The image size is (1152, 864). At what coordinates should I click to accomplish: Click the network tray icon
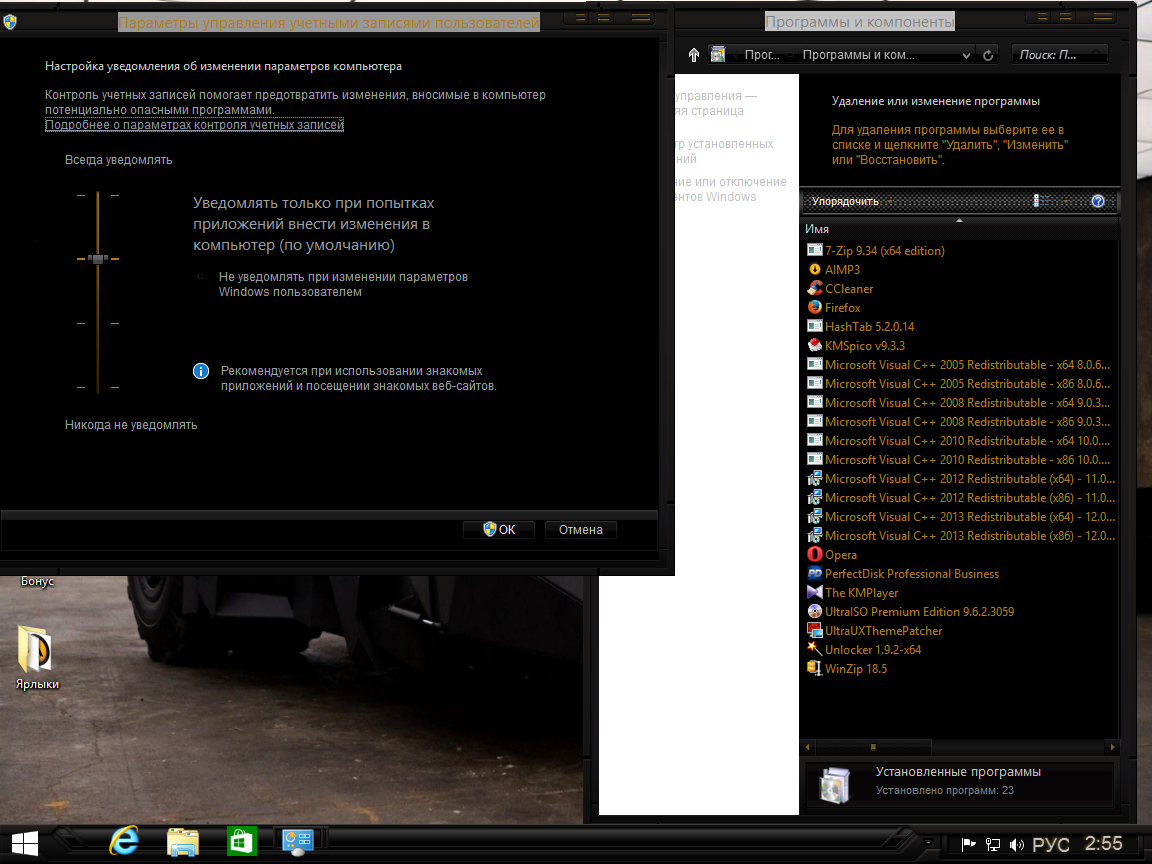(x=993, y=845)
